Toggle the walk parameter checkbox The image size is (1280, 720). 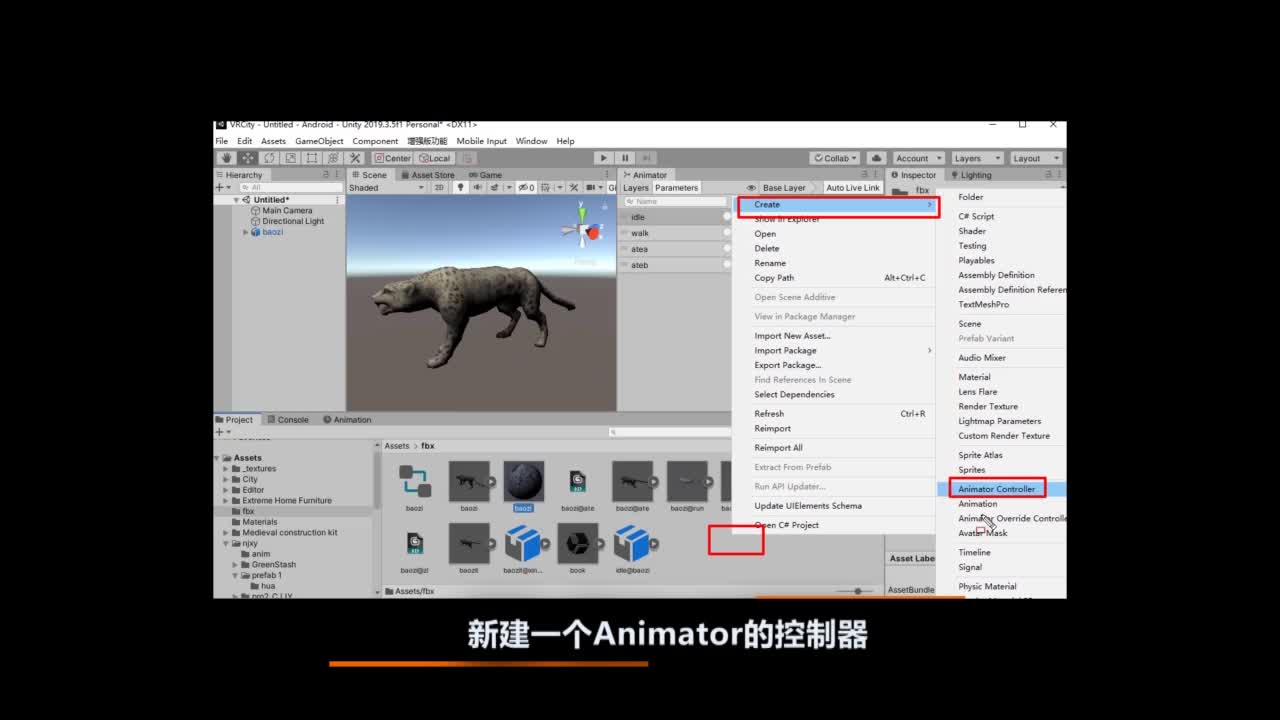click(728, 233)
